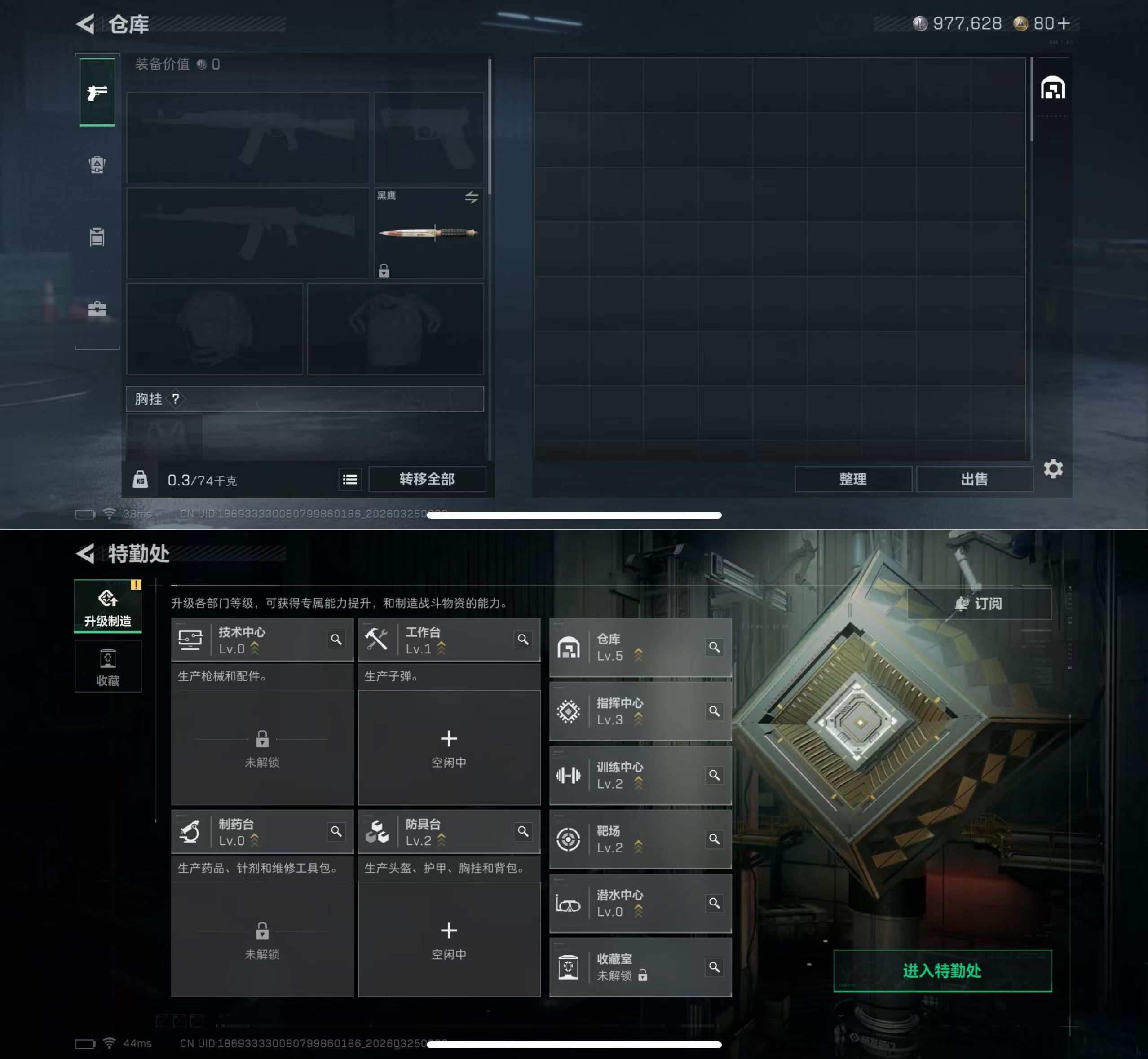The height and width of the screenshot is (1059, 1148).
Task: Click the list view icon beside 转移全部
Action: (x=349, y=480)
